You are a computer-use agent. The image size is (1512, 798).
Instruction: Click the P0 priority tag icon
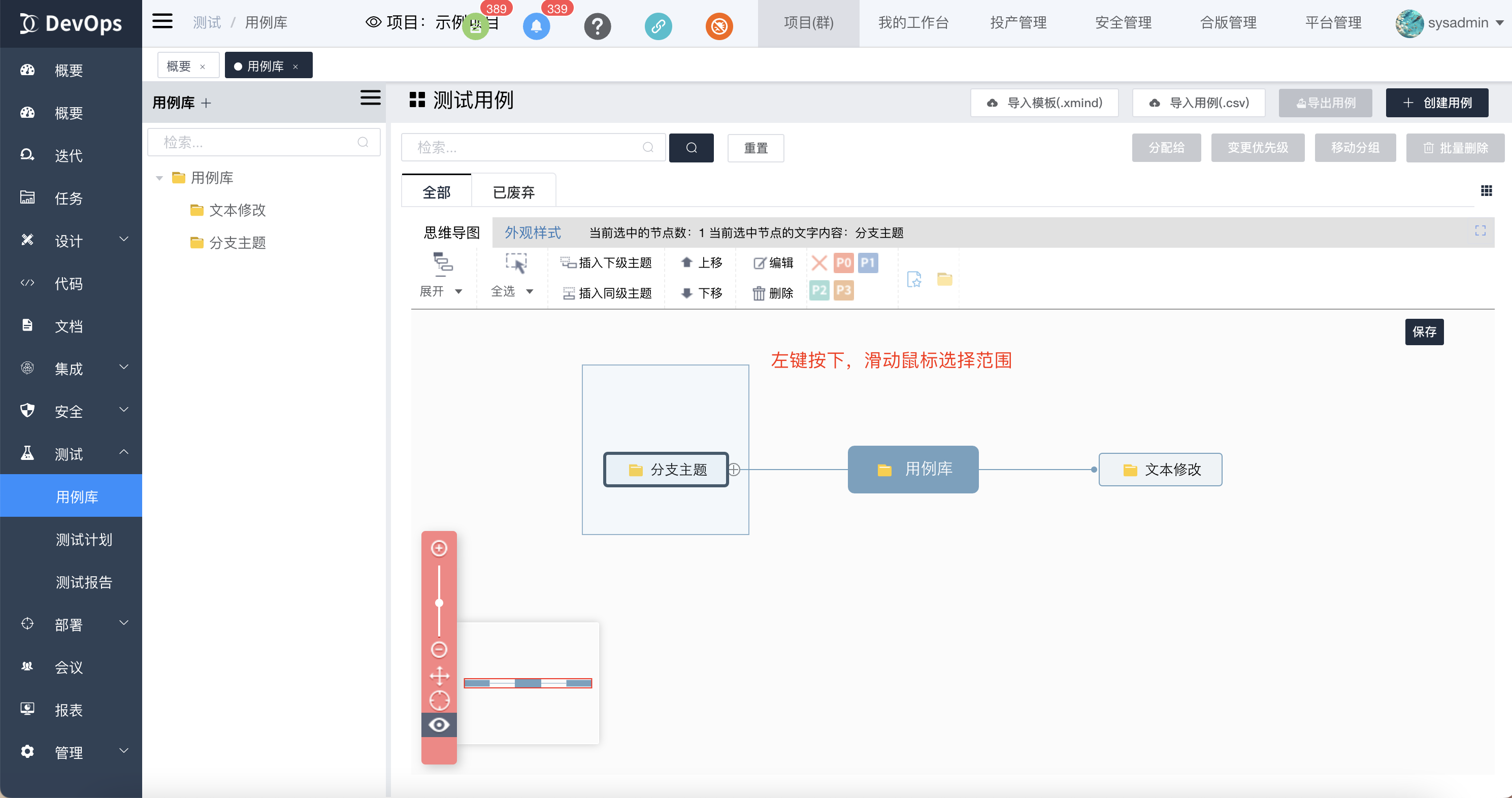click(x=843, y=262)
